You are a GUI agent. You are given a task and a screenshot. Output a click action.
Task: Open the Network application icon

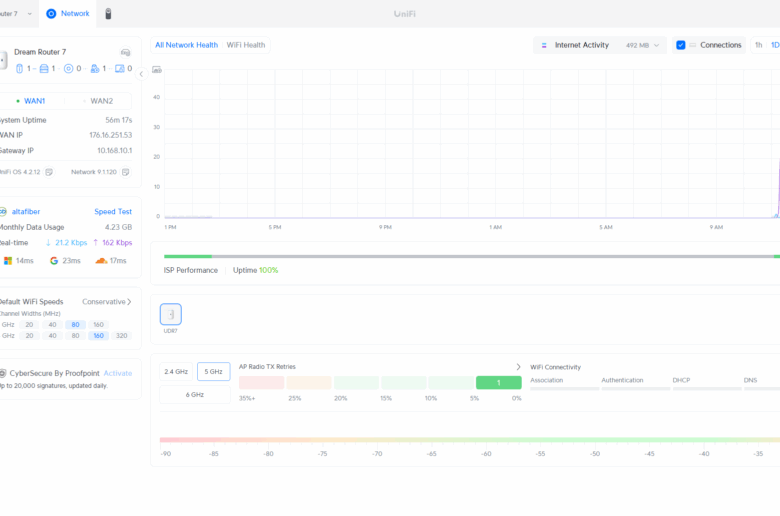click(x=51, y=13)
